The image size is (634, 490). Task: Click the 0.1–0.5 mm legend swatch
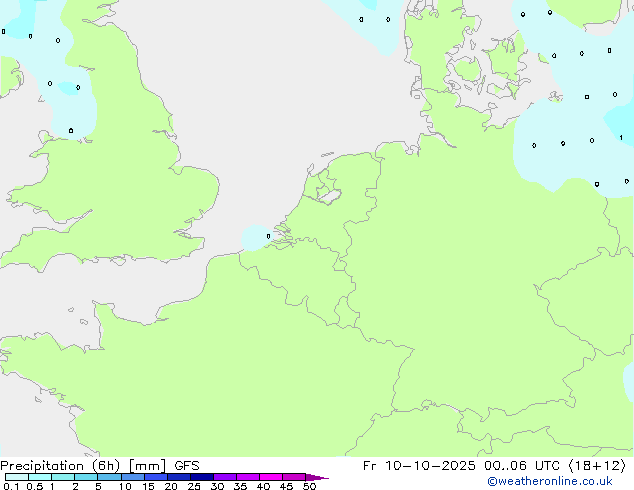click(x=17, y=477)
